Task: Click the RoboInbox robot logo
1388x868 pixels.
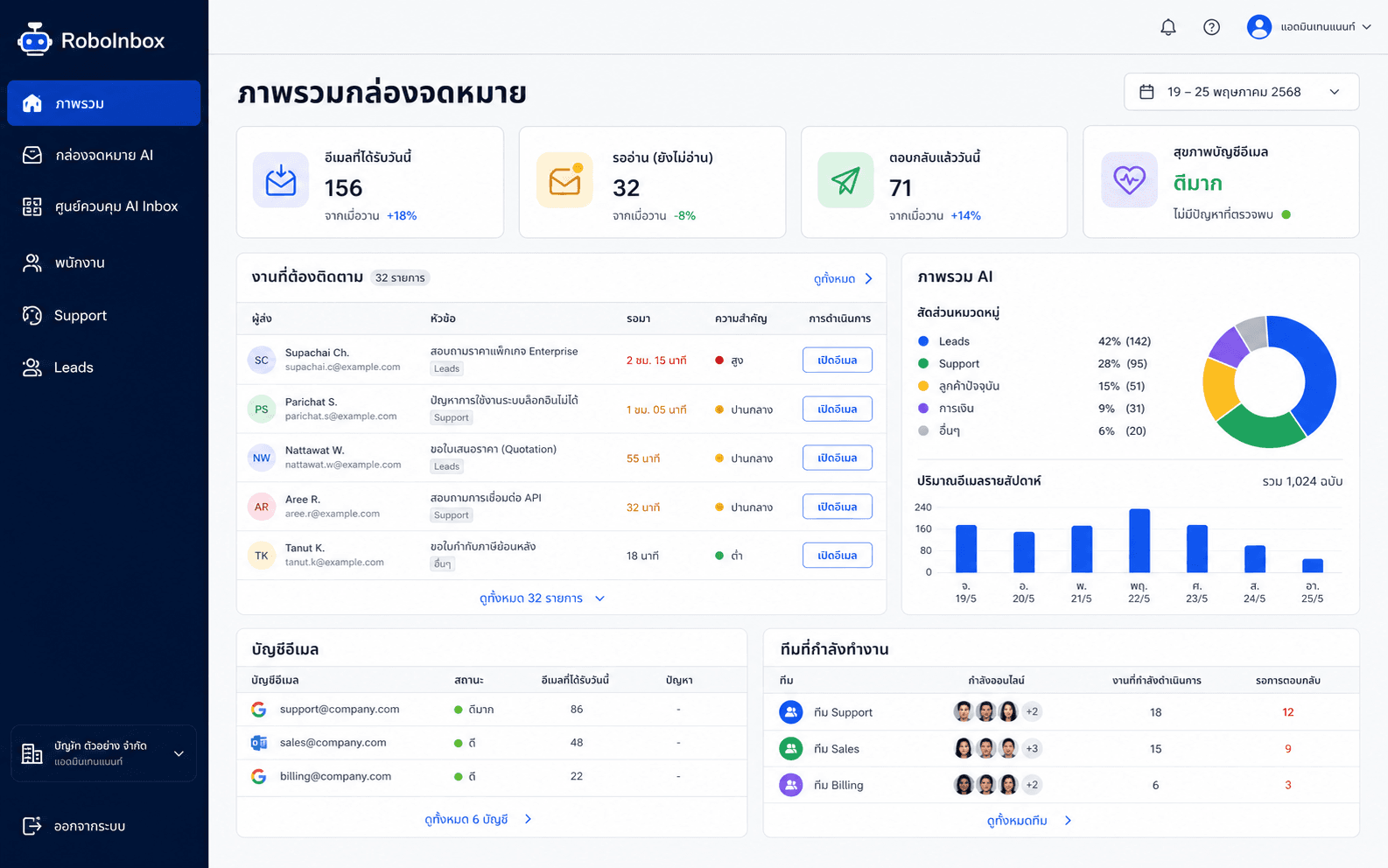Action: (x=35, y=39)
